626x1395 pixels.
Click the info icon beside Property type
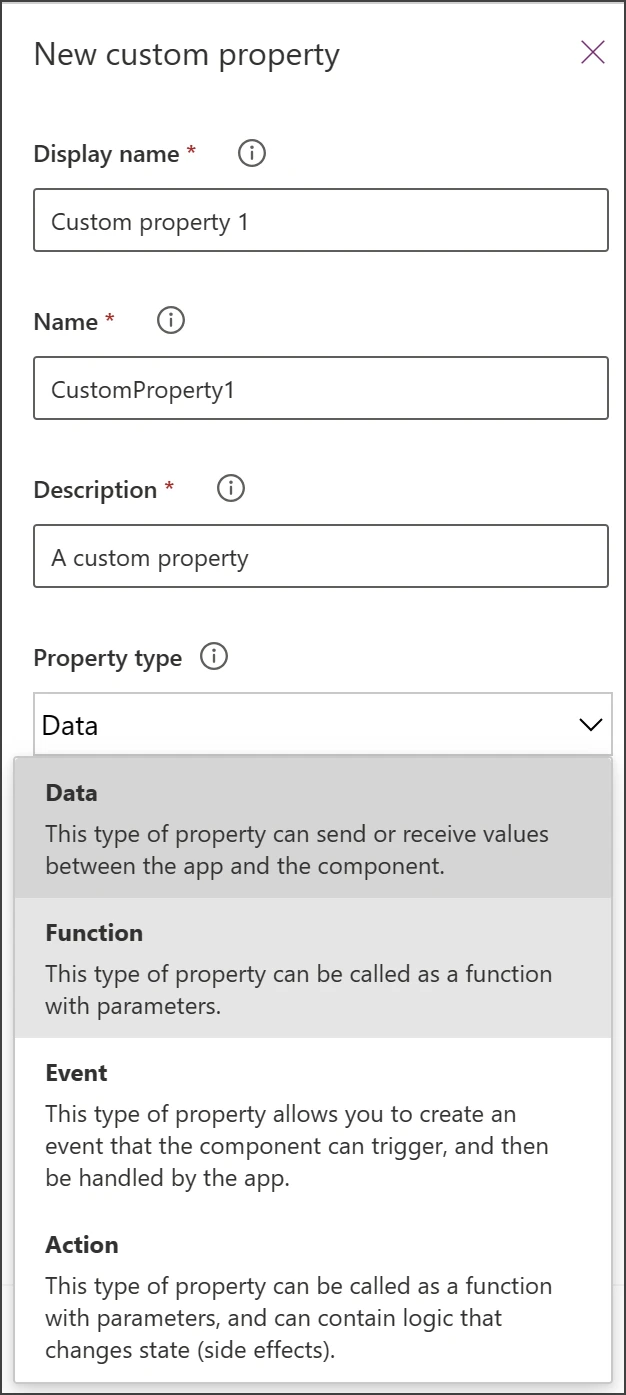(214, 657)
